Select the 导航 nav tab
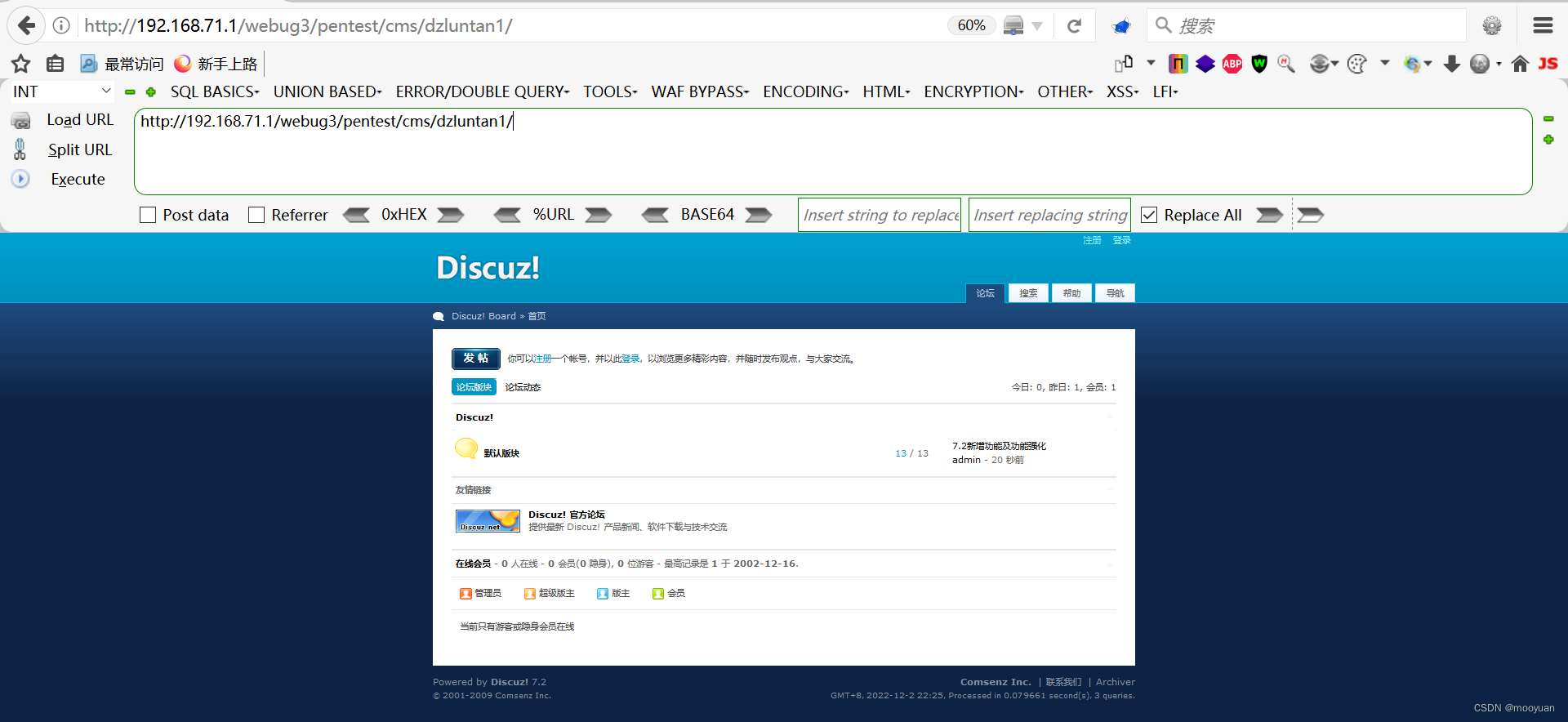The image size is (1568, 722). 1115,293
